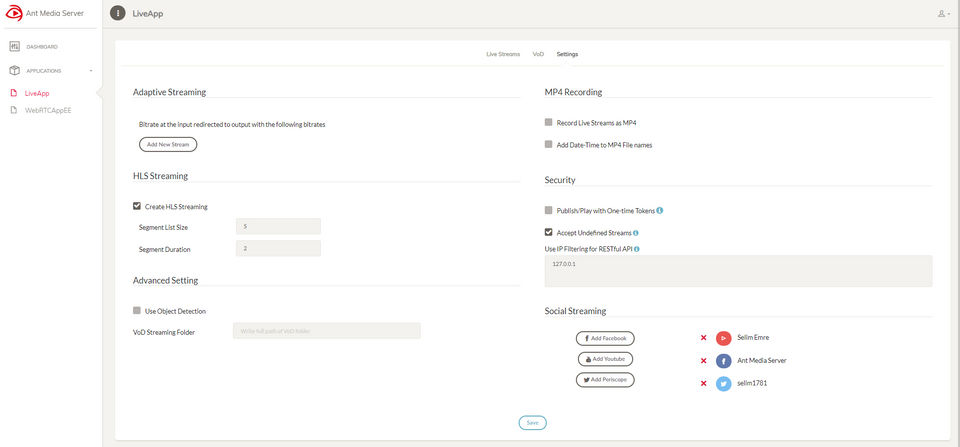Show info for One-time Tokens option
This screenshot has height=447, width=960.
pos(660,210)
